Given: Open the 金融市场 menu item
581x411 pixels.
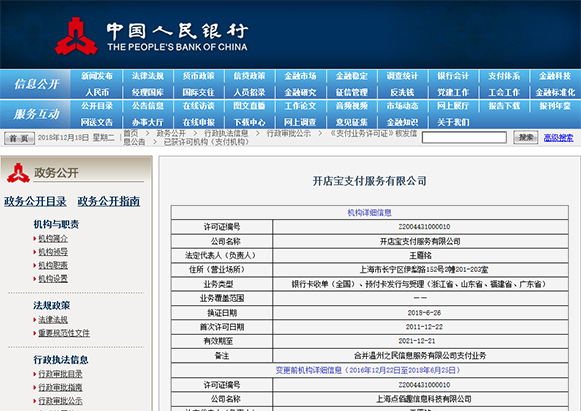Looking at the screenshot, I should (301, 76).
